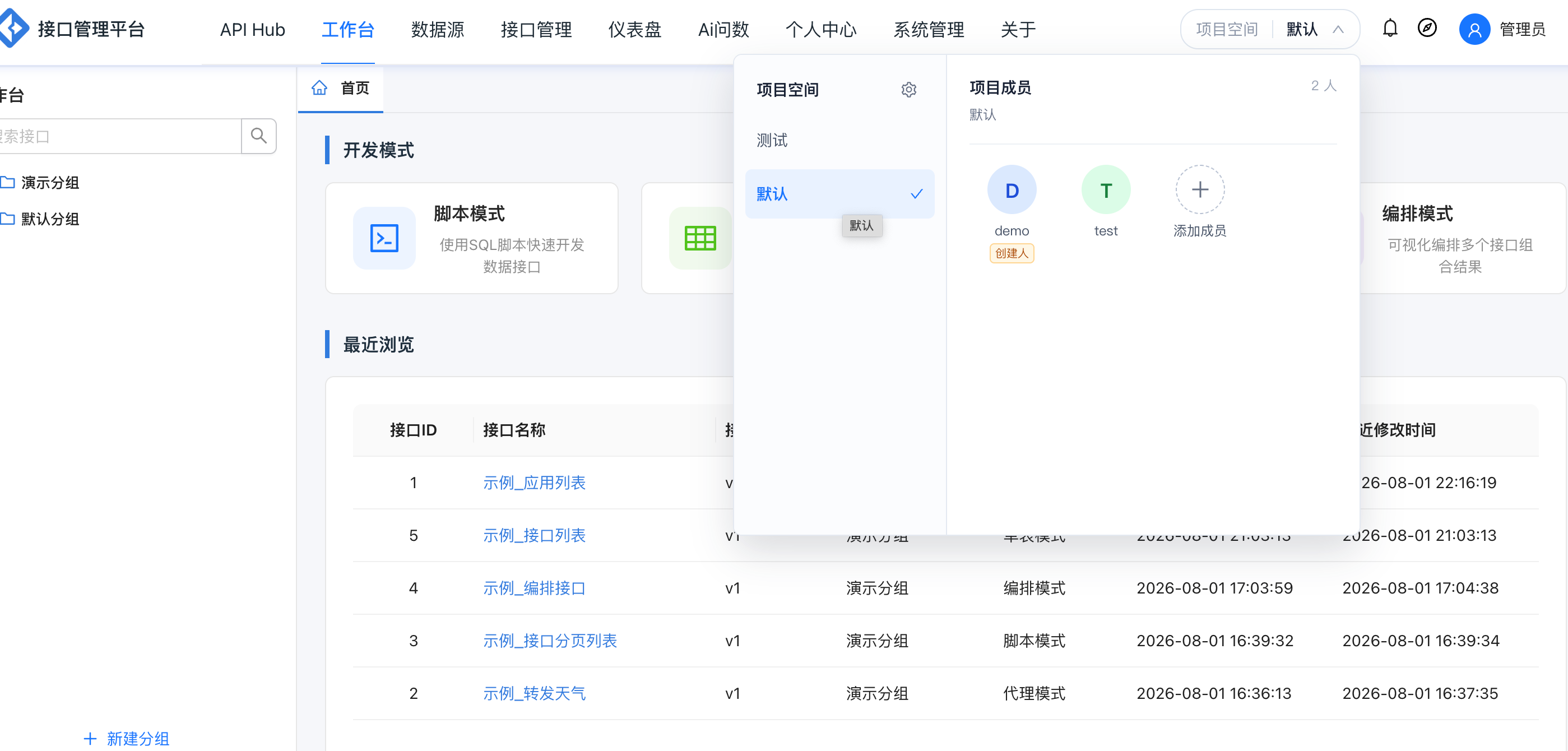Viewport: 1568px width, 751px height.
Task: Click timestamp 2026-08-01 21:03:13
Action: click(x=1420, y=536)
